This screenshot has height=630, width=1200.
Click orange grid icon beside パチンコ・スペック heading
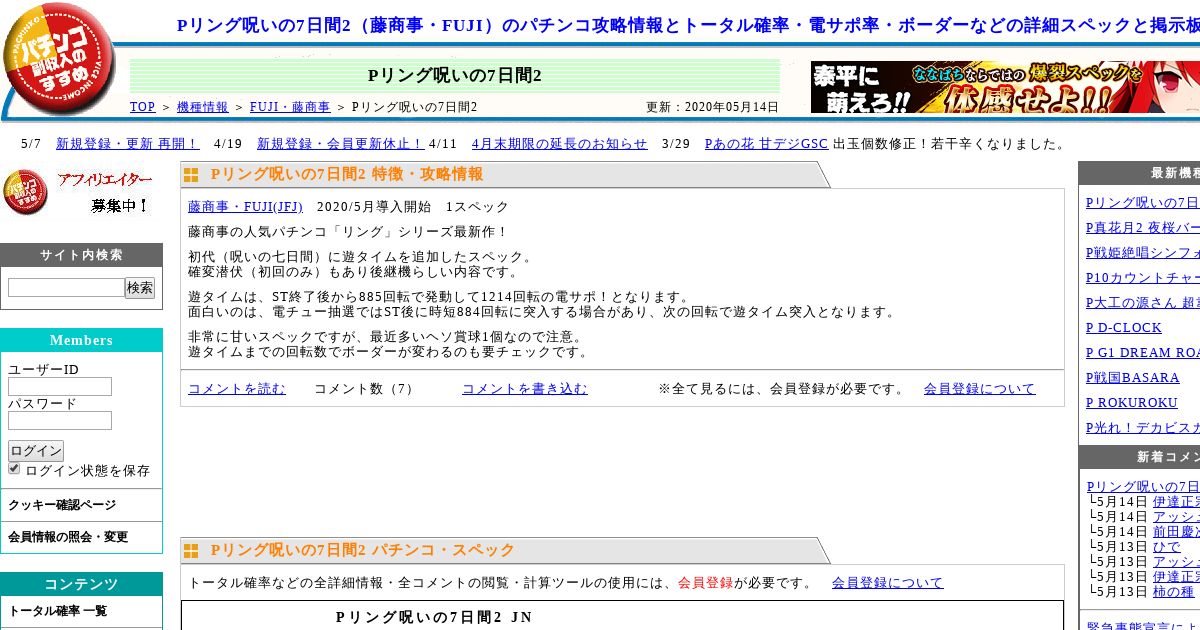[x=191, y=551]
